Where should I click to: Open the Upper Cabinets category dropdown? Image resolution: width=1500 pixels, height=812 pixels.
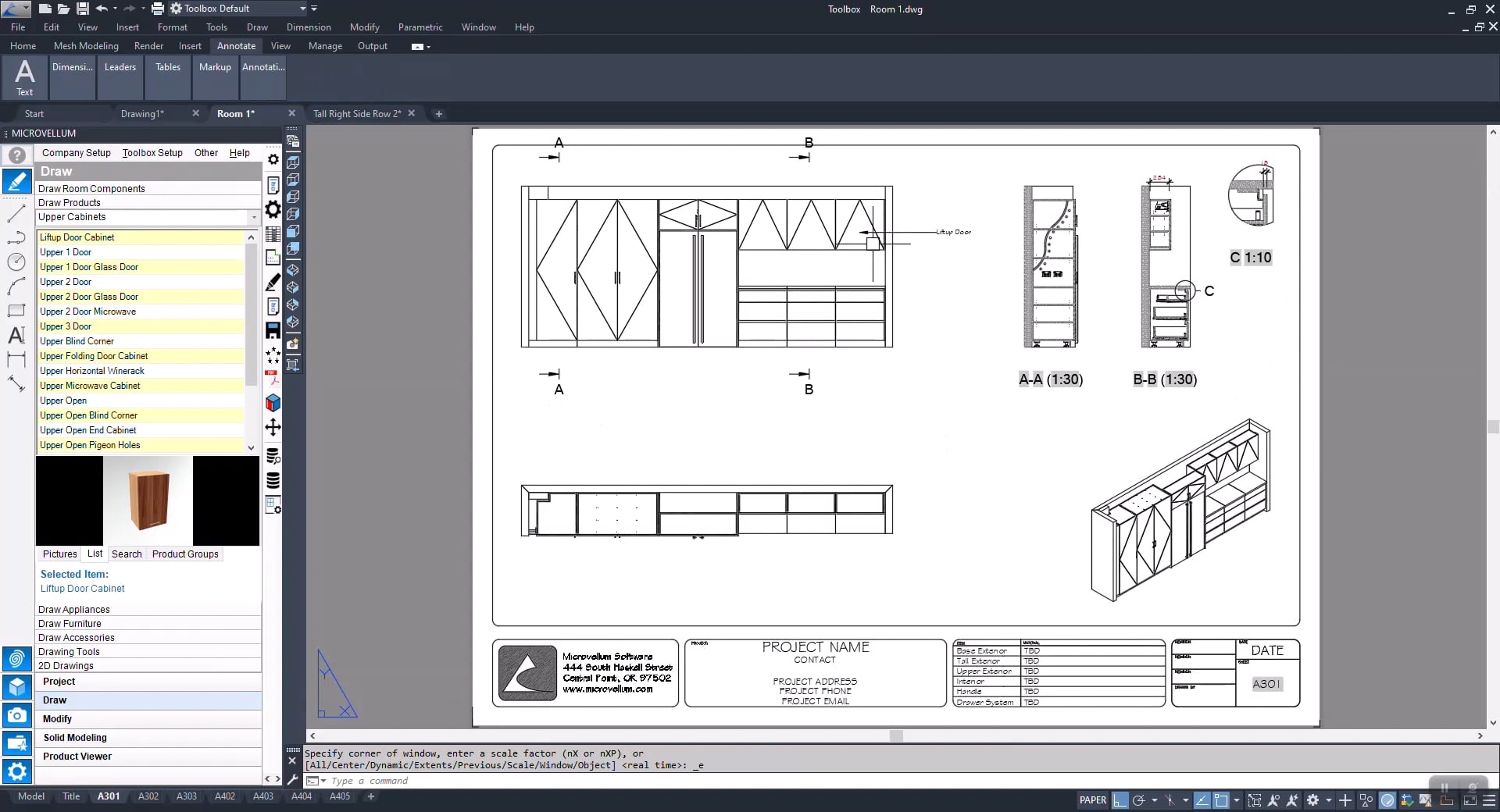pyautogui.click(x=254, y=217)
